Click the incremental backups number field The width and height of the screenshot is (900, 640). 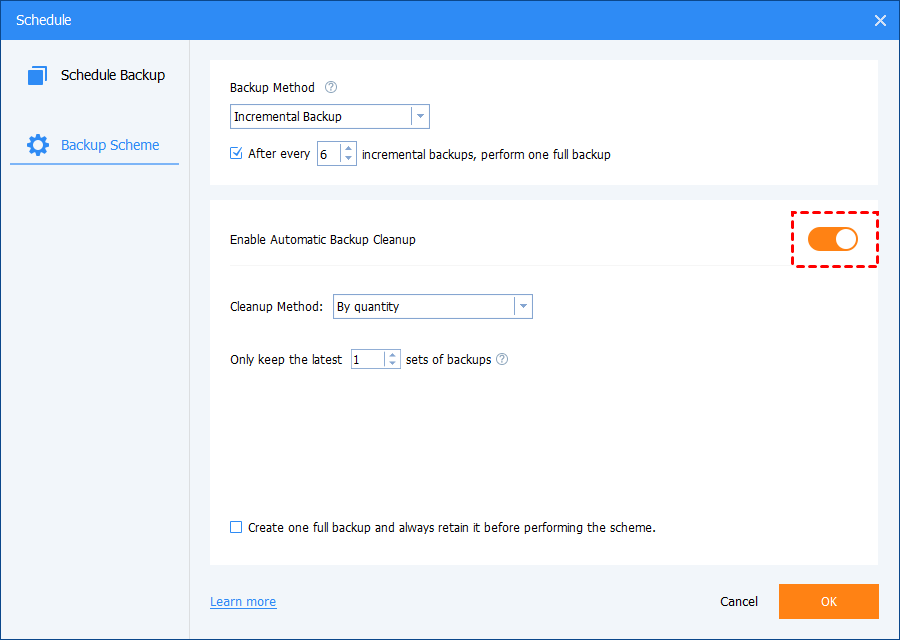[328, 154]
